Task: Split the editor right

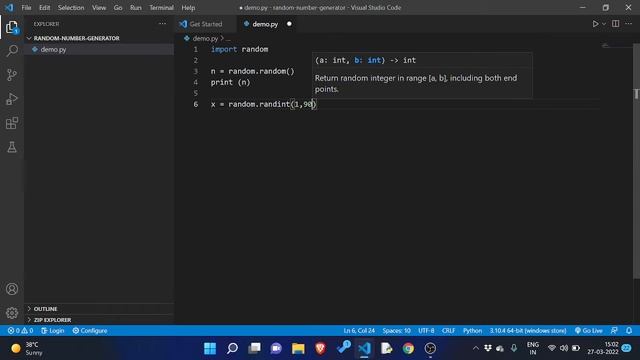Action: tap(616, 24)
